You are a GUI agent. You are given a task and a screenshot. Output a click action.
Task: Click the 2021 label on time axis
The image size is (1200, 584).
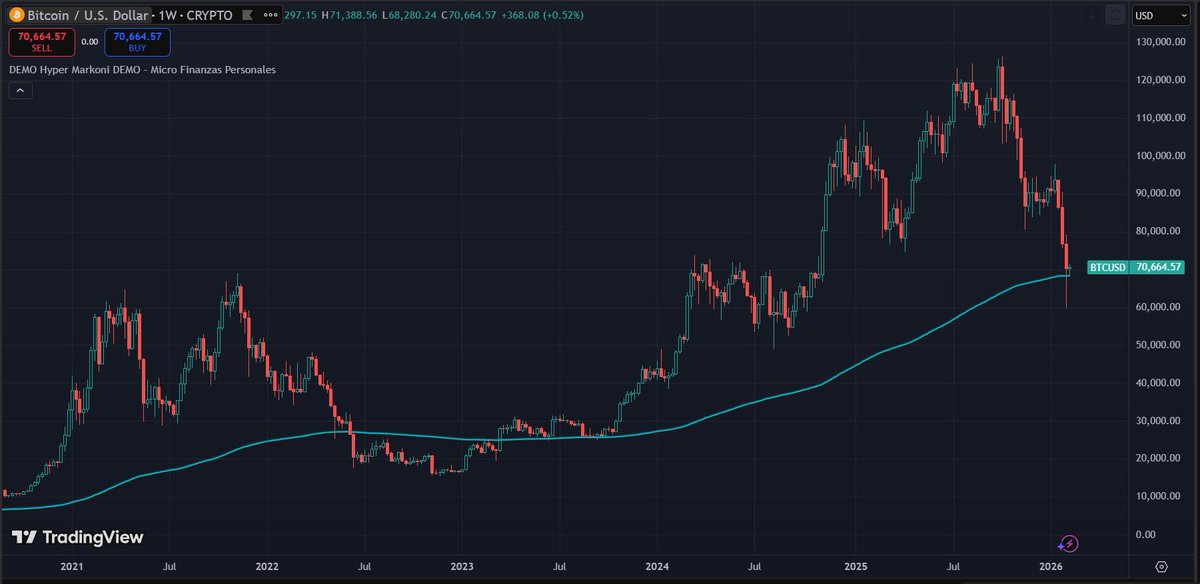click(x=74, y=566)
